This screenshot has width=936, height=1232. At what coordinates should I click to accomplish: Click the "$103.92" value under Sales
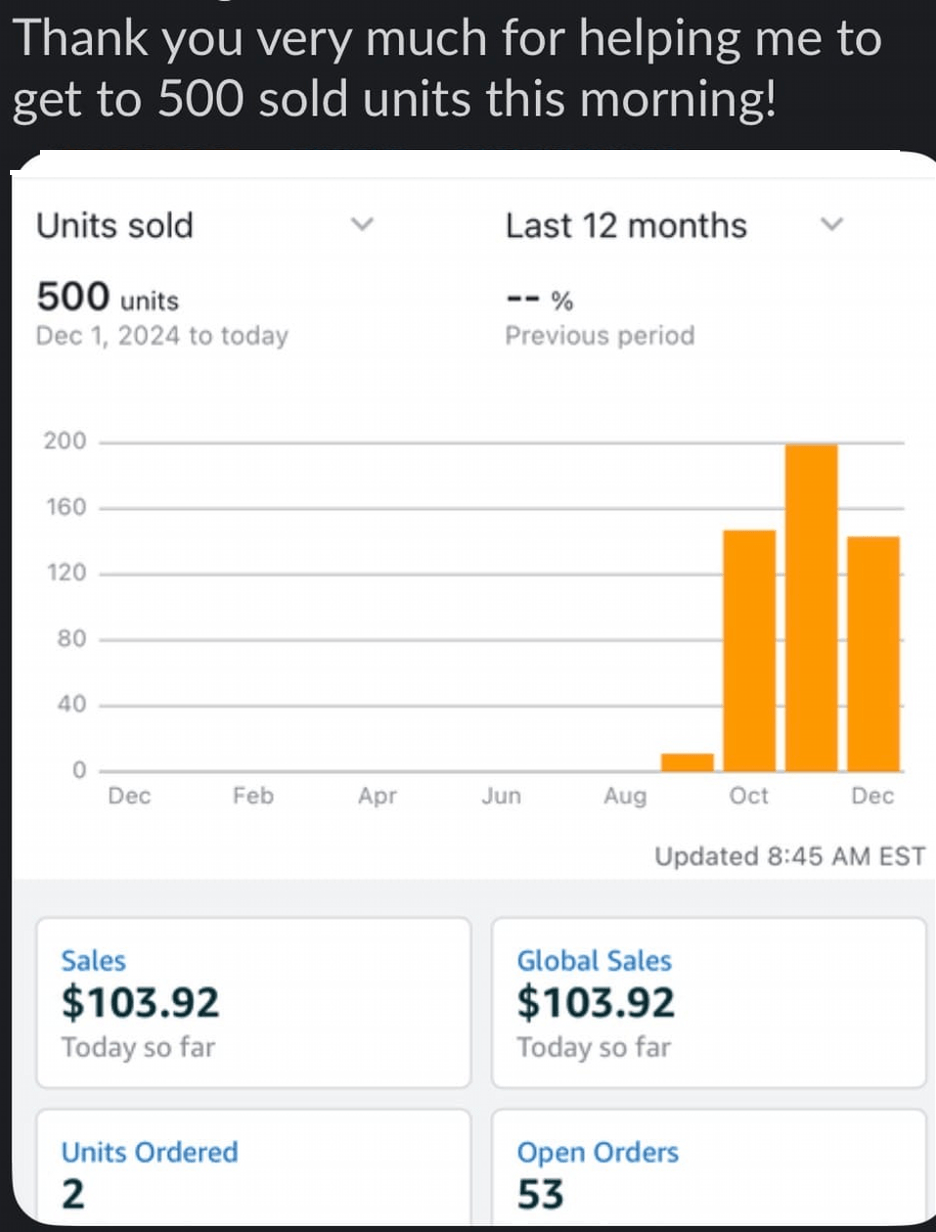click(140, 1002)
